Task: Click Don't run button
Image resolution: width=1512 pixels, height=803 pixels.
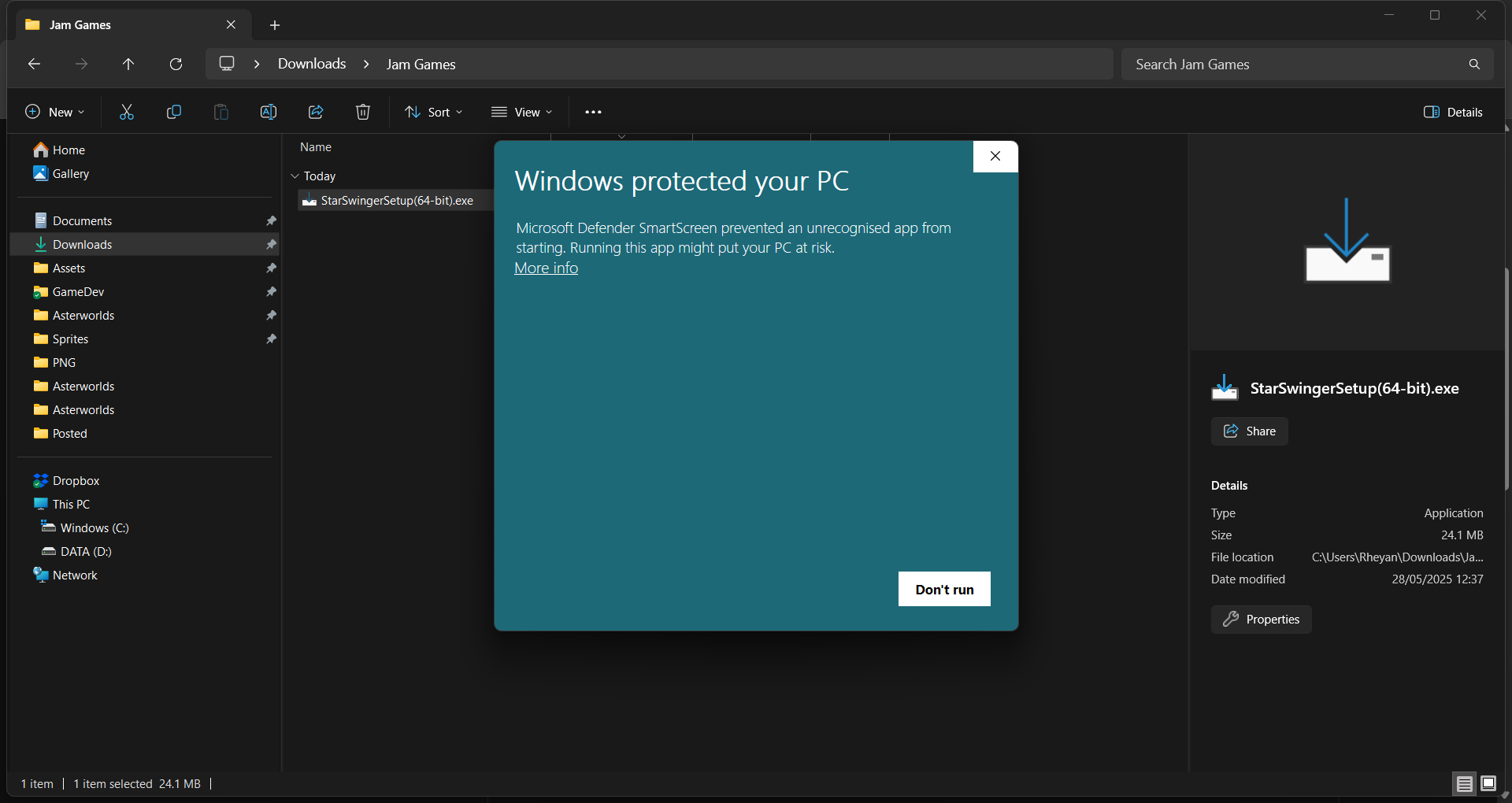Action: [944, 589]
